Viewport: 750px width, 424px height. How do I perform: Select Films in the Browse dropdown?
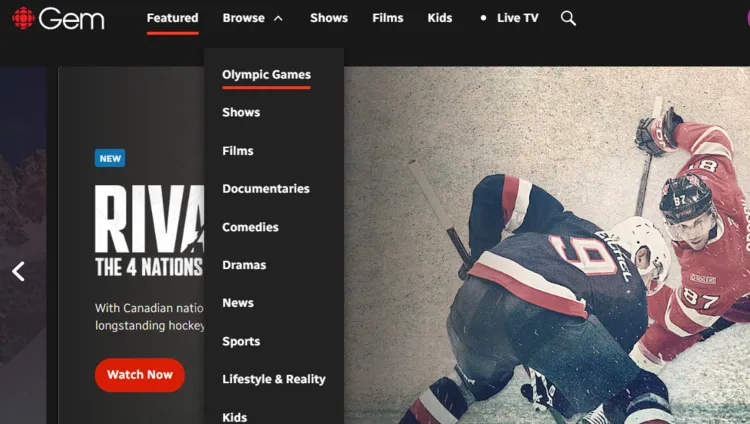(238, 151)
